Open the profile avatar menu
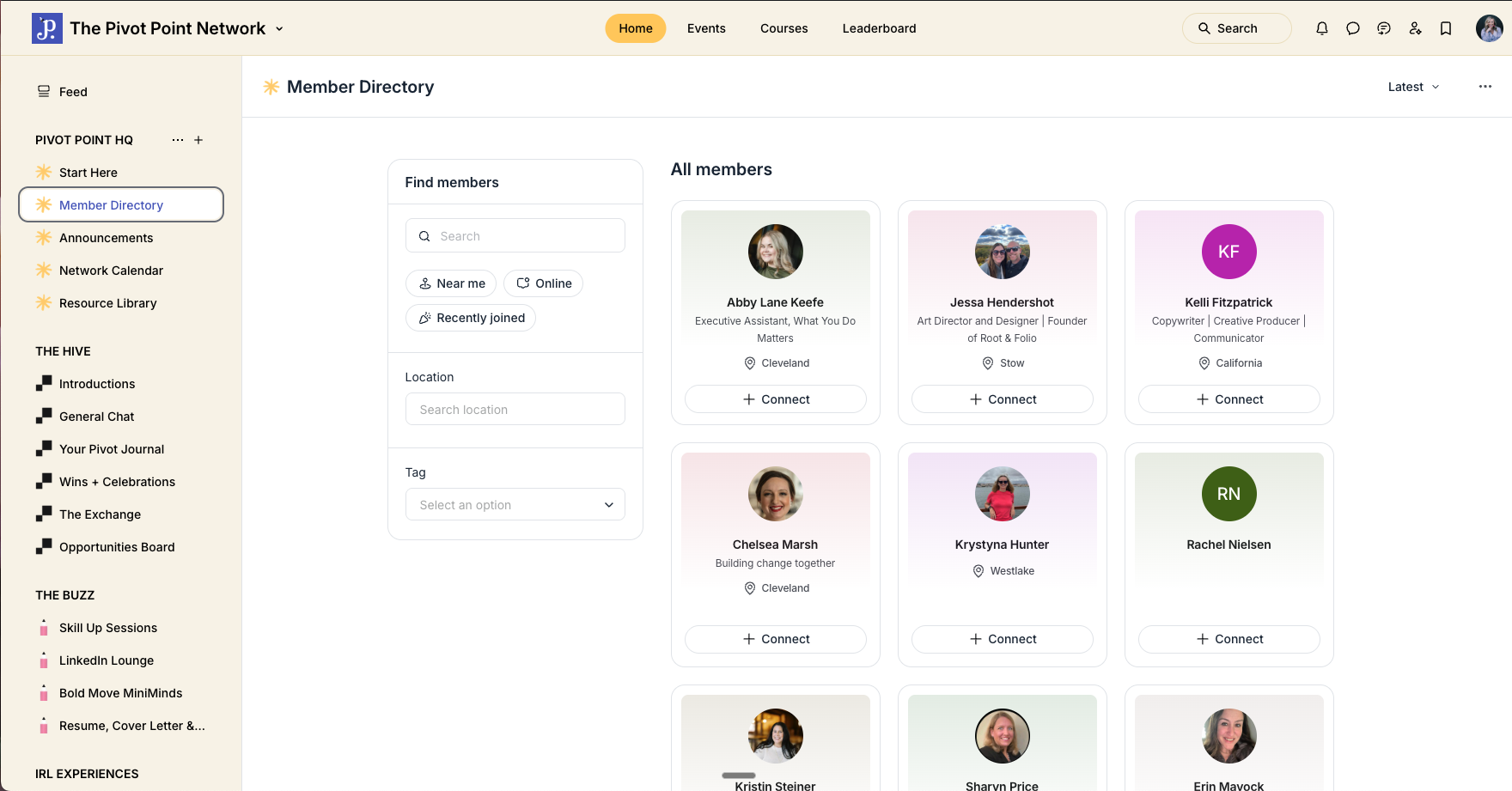This screenshot has width=1512, height=791. (x=1490, y=28)
